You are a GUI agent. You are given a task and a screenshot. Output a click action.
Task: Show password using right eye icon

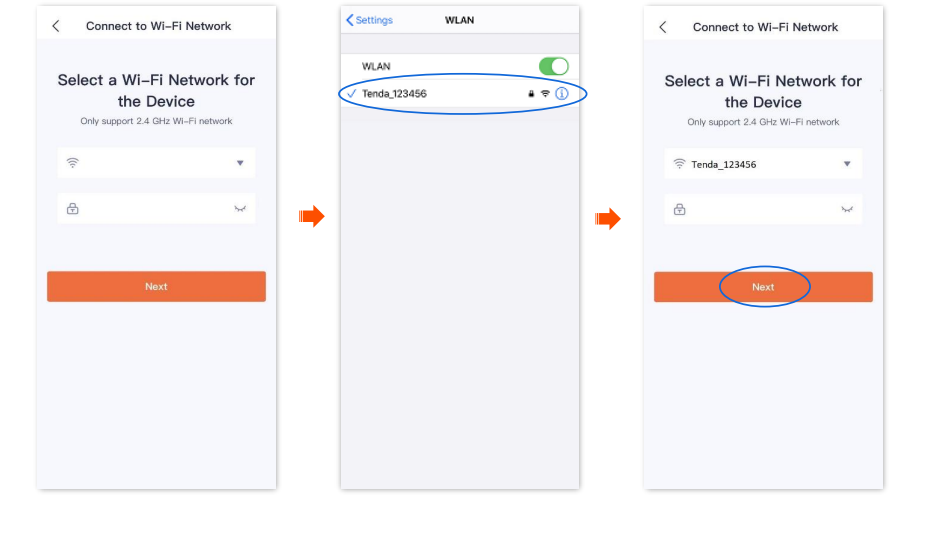(847, 209)
